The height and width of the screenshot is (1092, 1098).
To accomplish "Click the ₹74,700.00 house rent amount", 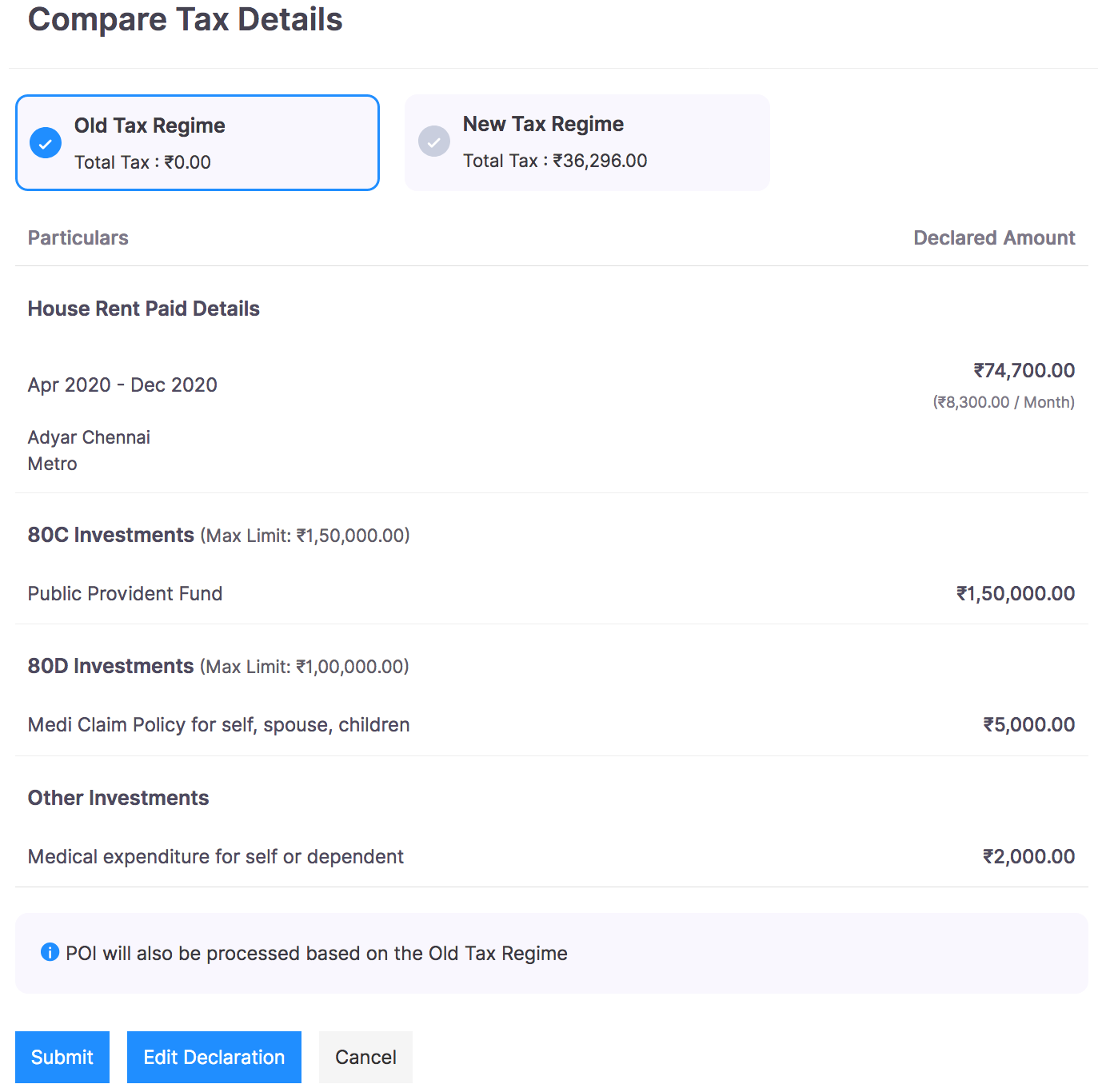I will coord(1024,370).
